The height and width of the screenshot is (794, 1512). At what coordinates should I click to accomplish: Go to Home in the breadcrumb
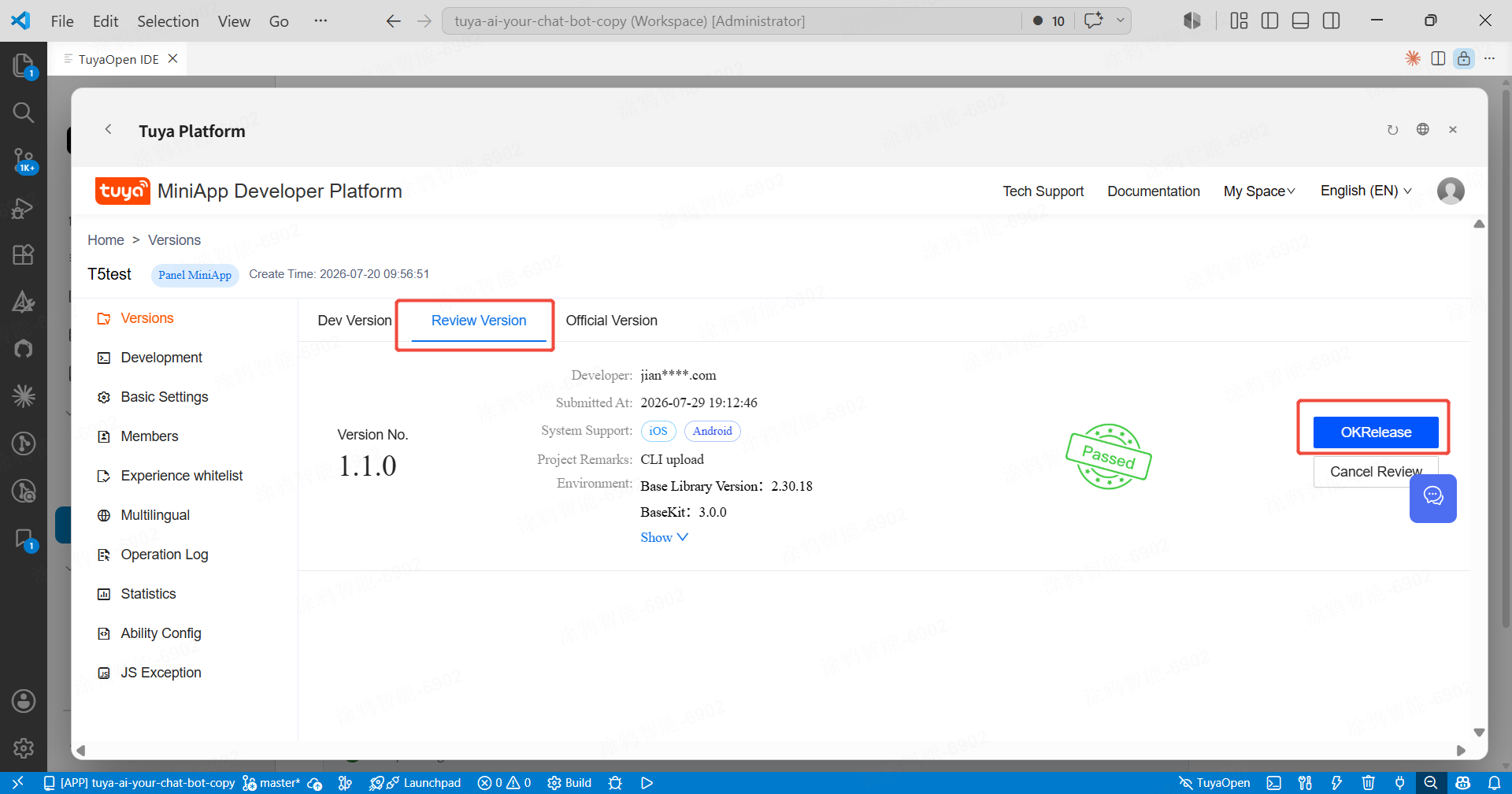[106, 240]
